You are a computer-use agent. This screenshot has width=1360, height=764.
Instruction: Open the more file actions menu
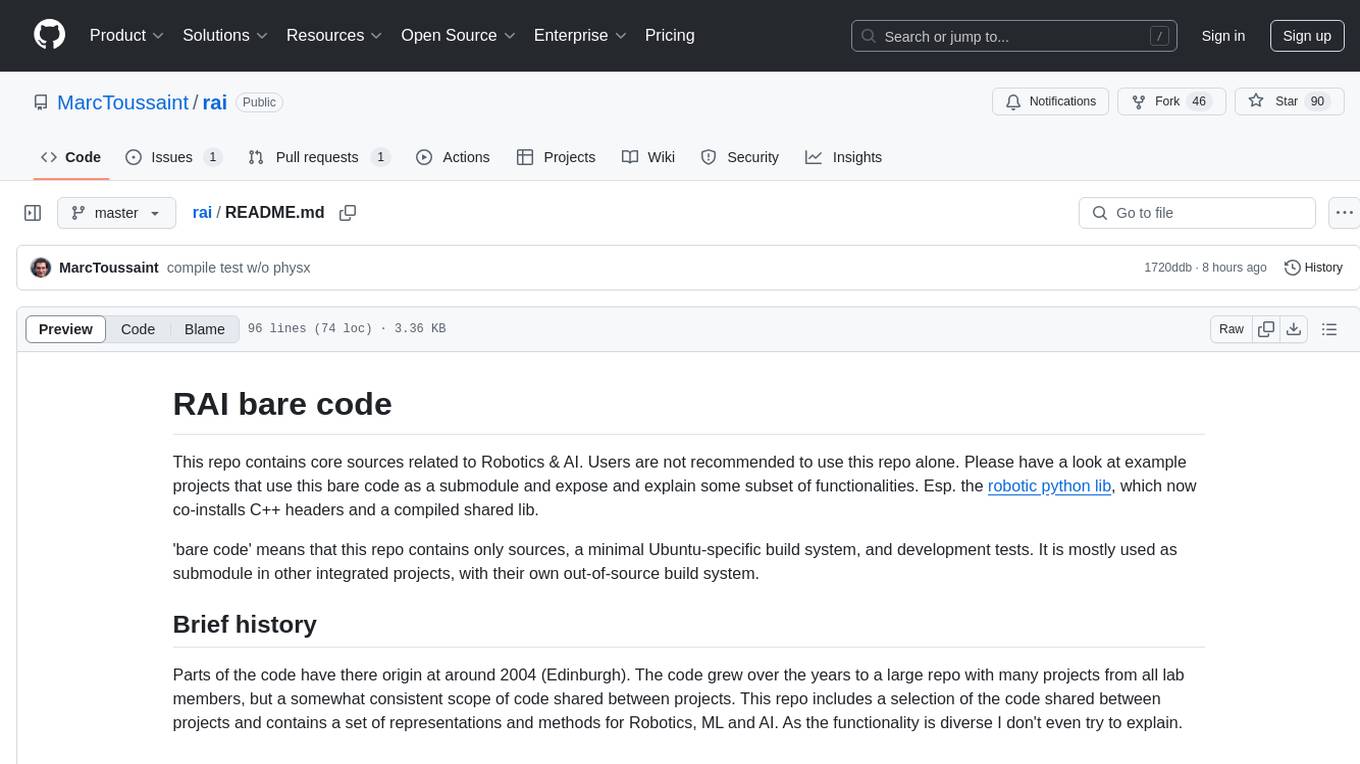(1344, 213)
